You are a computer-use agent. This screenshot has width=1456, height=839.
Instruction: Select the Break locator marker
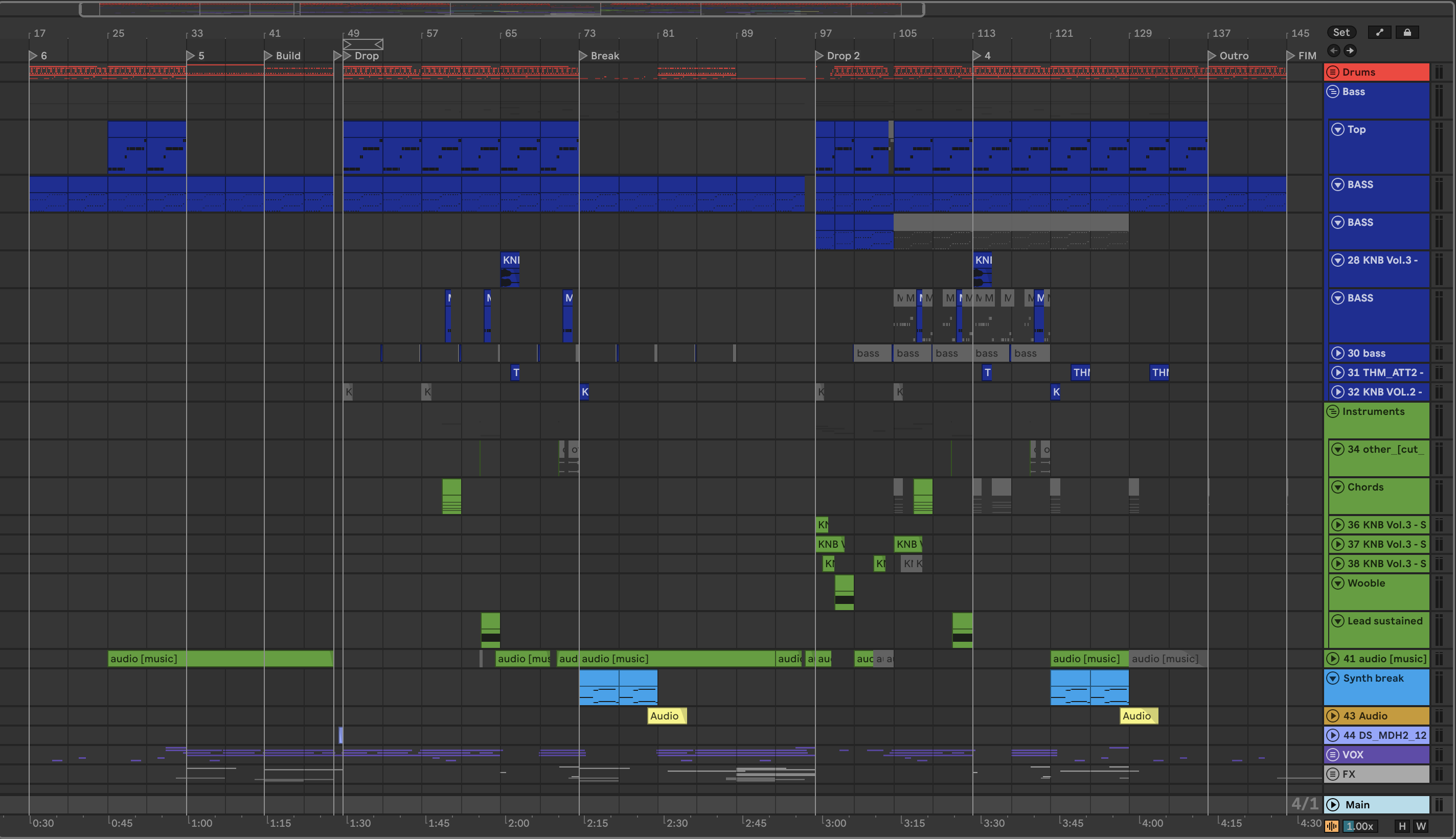(583, 56)
